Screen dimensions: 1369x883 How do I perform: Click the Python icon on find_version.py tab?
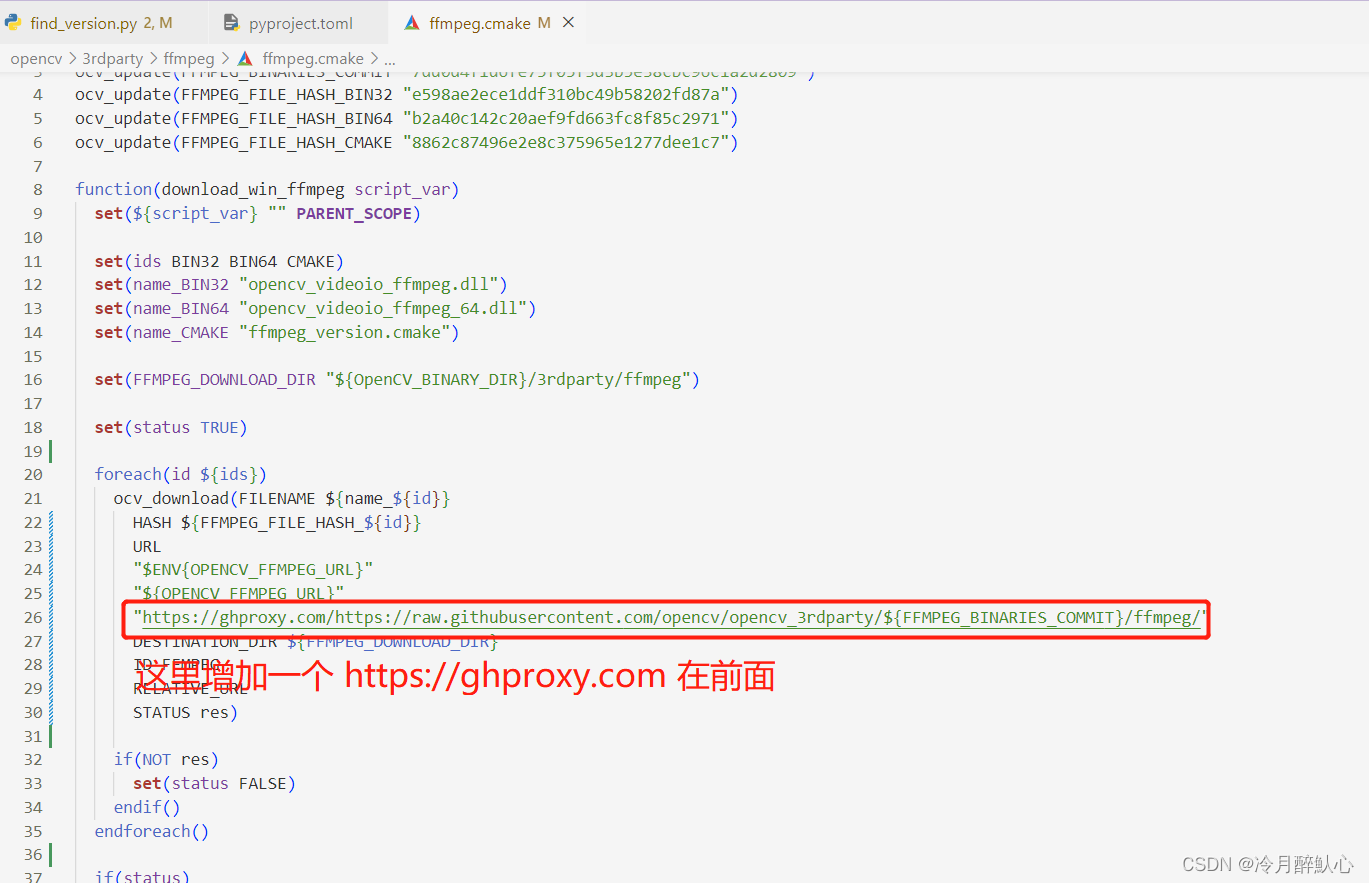14,22
